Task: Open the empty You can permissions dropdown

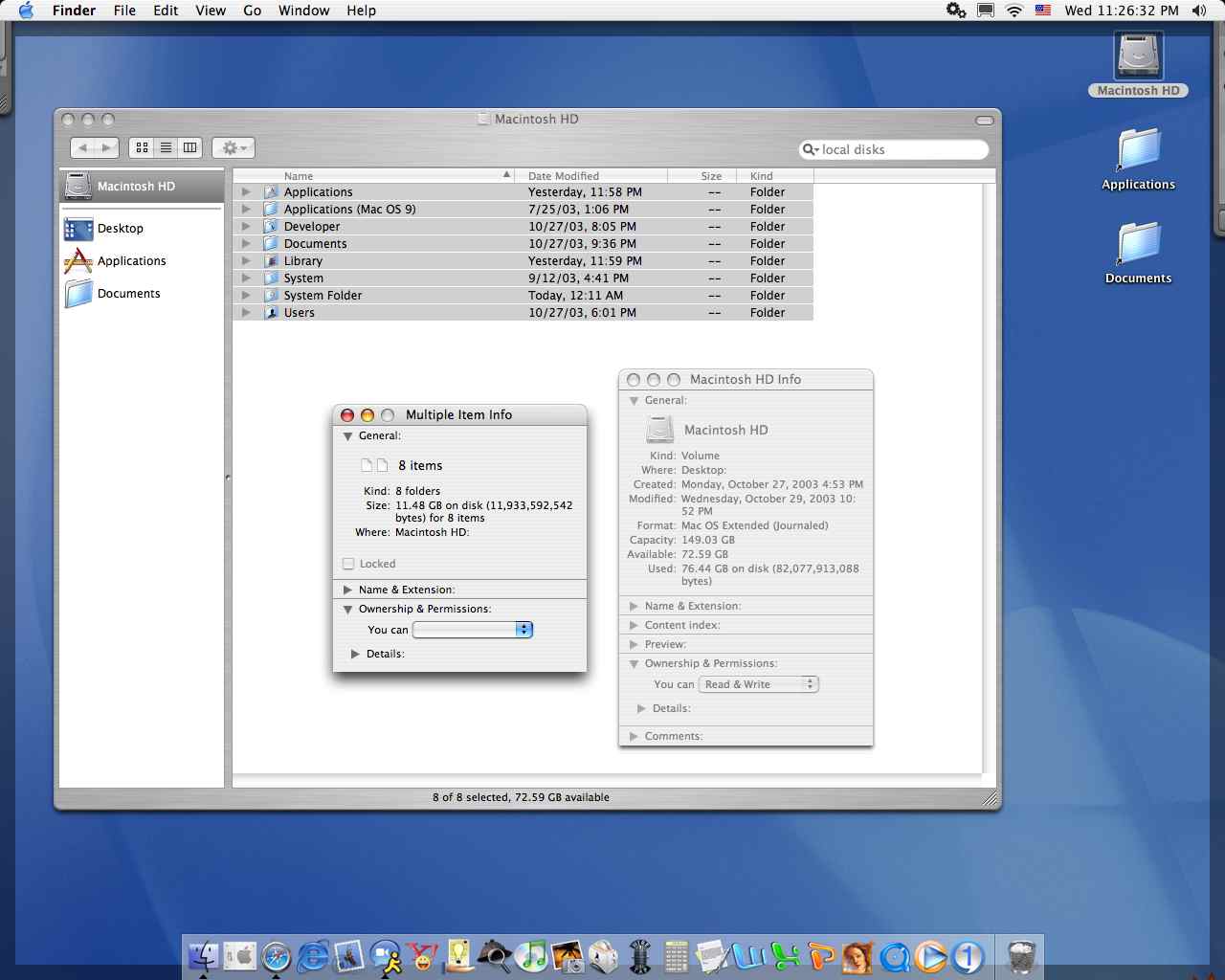Action: pyautogui.click(x=473, y=630)
